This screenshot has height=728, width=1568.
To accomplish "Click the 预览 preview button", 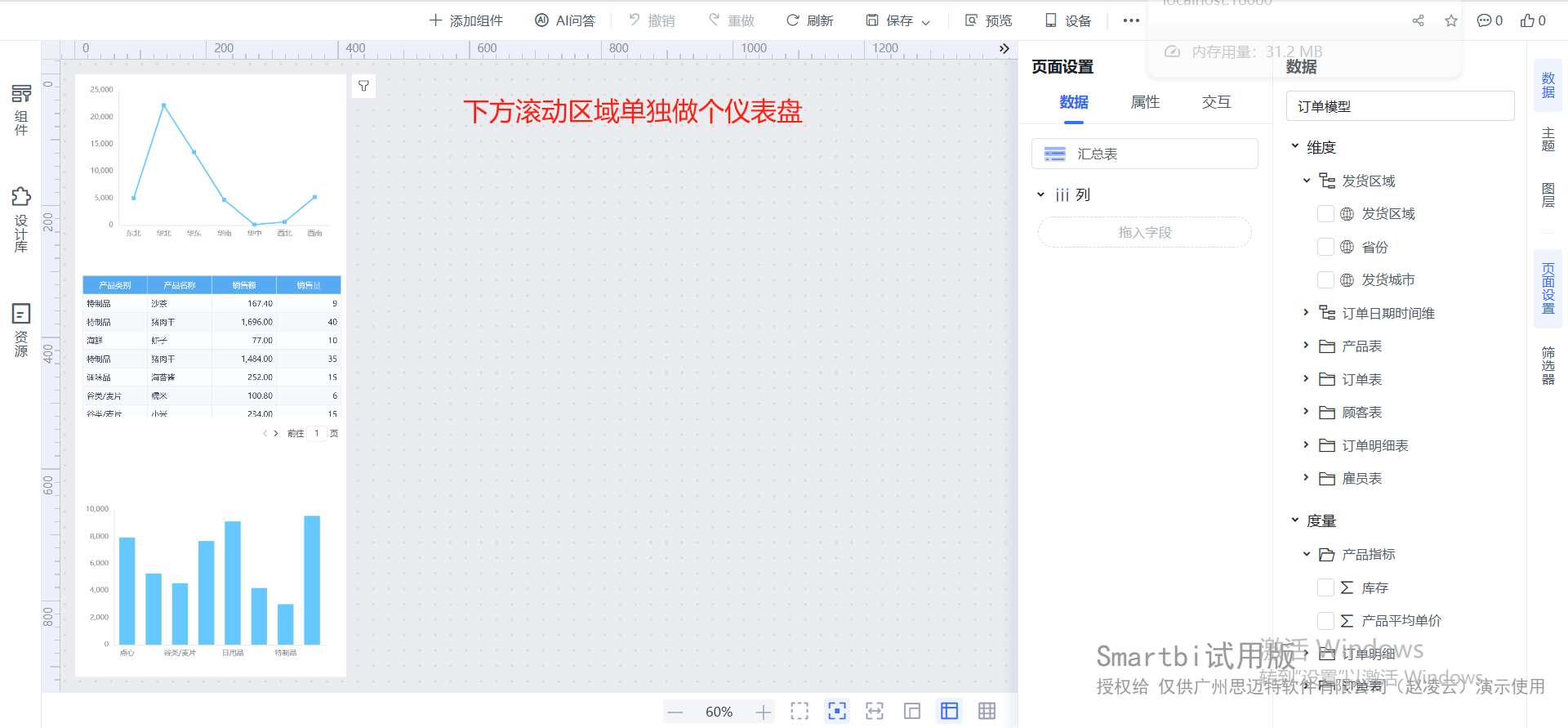I will coord(988,20).
